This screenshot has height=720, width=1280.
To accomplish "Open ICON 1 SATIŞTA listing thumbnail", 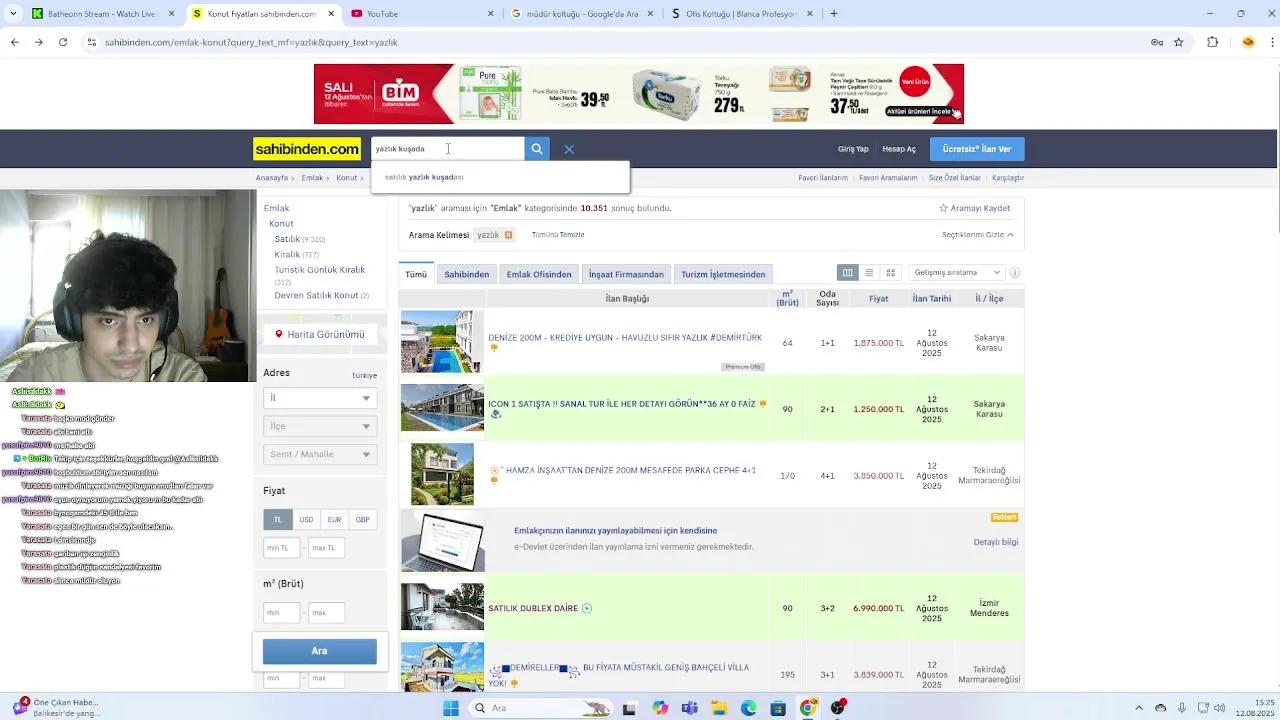I will (x=442, y=408).
